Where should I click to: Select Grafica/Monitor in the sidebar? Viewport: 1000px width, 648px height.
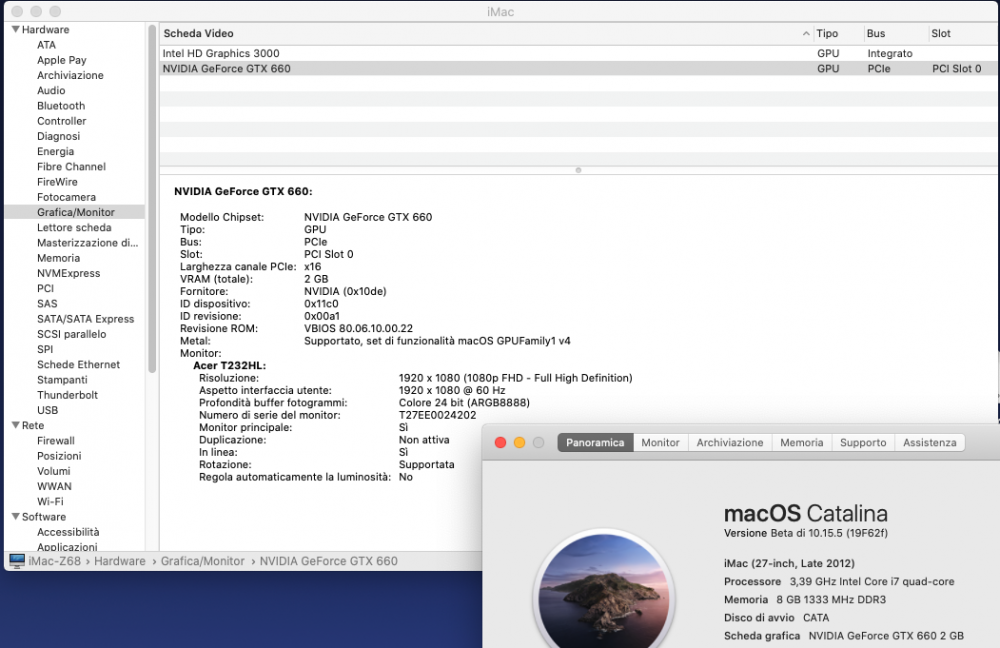pyautogui.click(x=75, y=212)
